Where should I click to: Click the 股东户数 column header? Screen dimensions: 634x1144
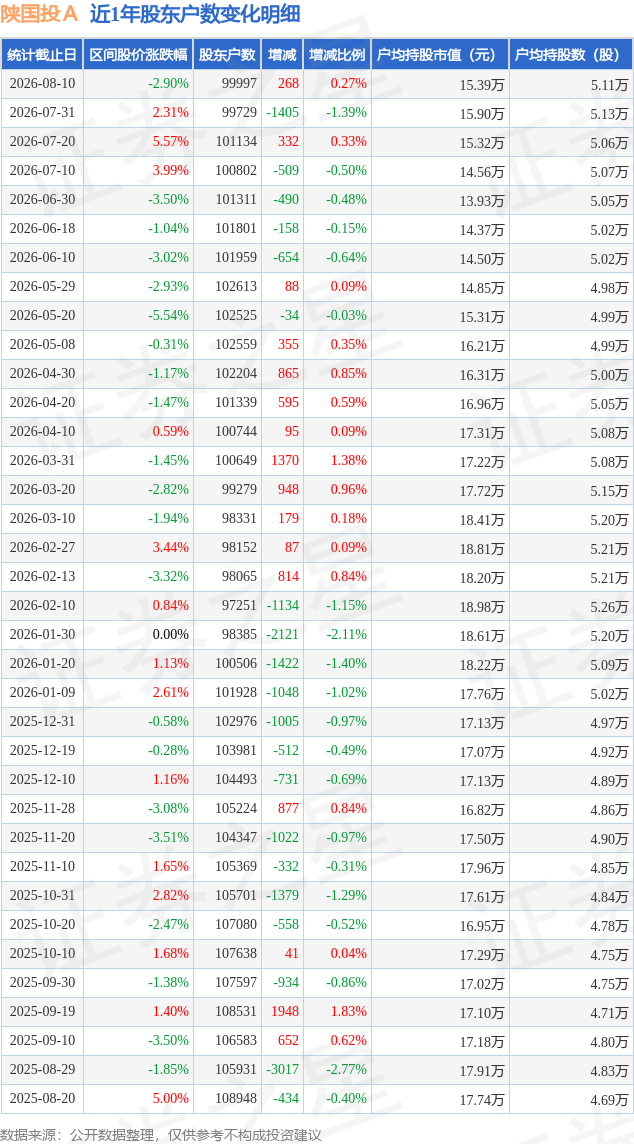tap(227, 55)
